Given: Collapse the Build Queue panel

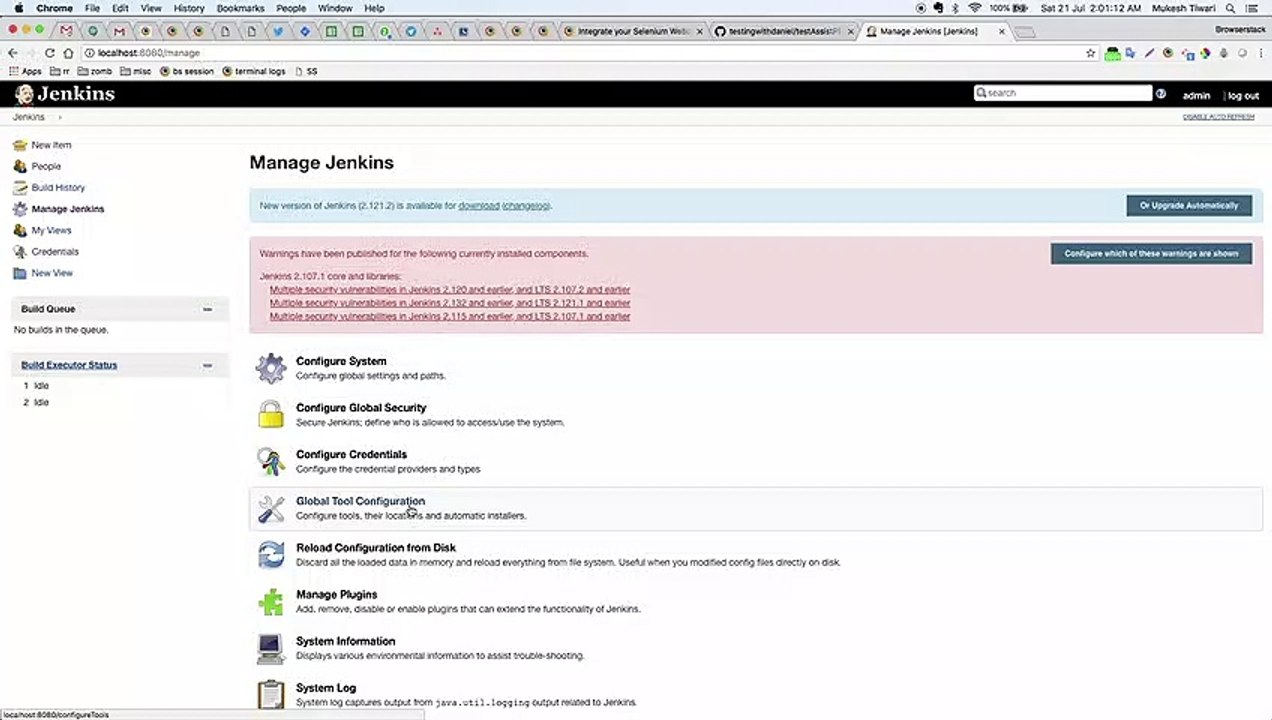Looking at the screenshot, I should click(207, 309).
